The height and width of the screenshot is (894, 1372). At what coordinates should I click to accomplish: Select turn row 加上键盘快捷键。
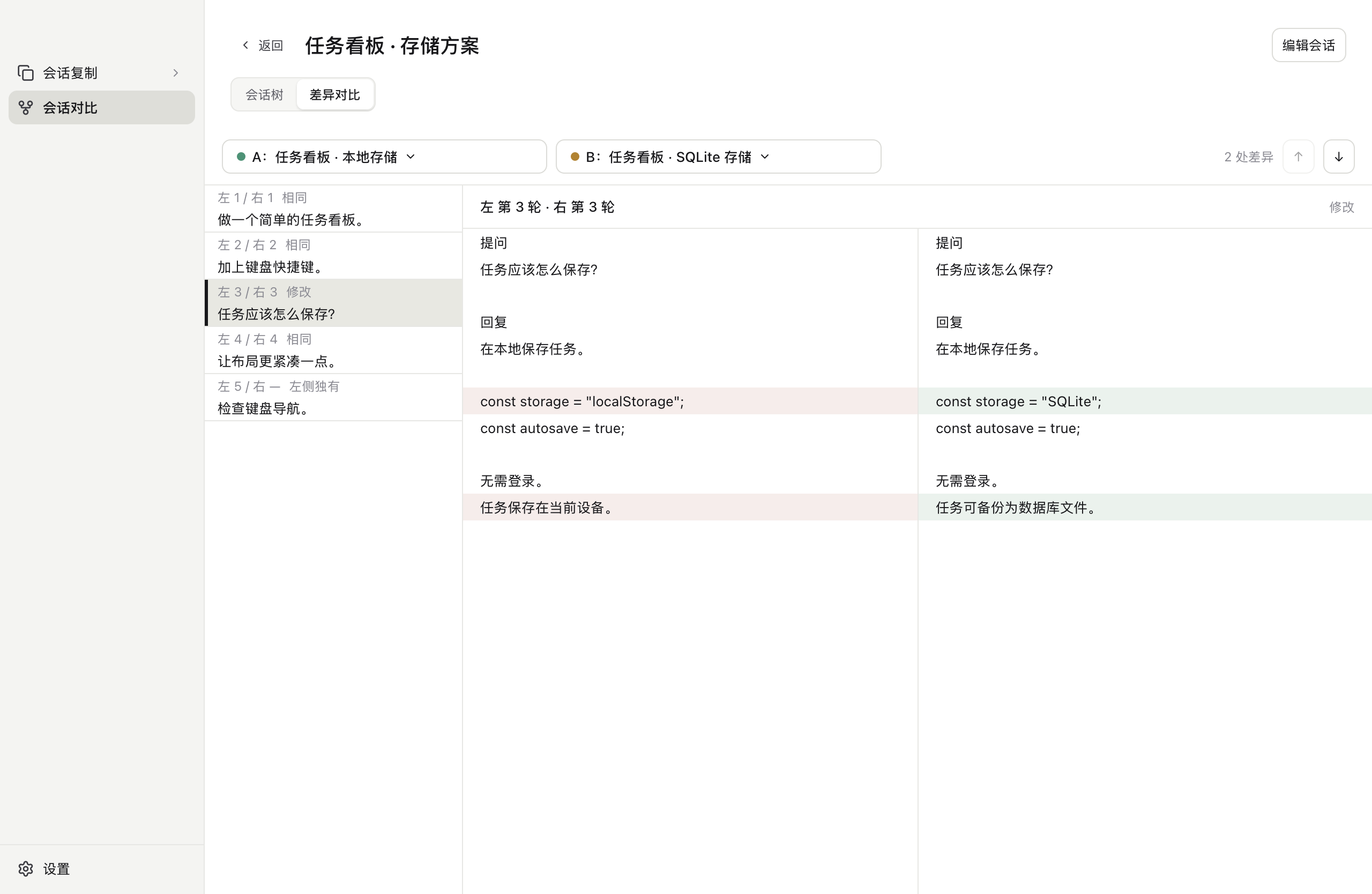point(333,256)
